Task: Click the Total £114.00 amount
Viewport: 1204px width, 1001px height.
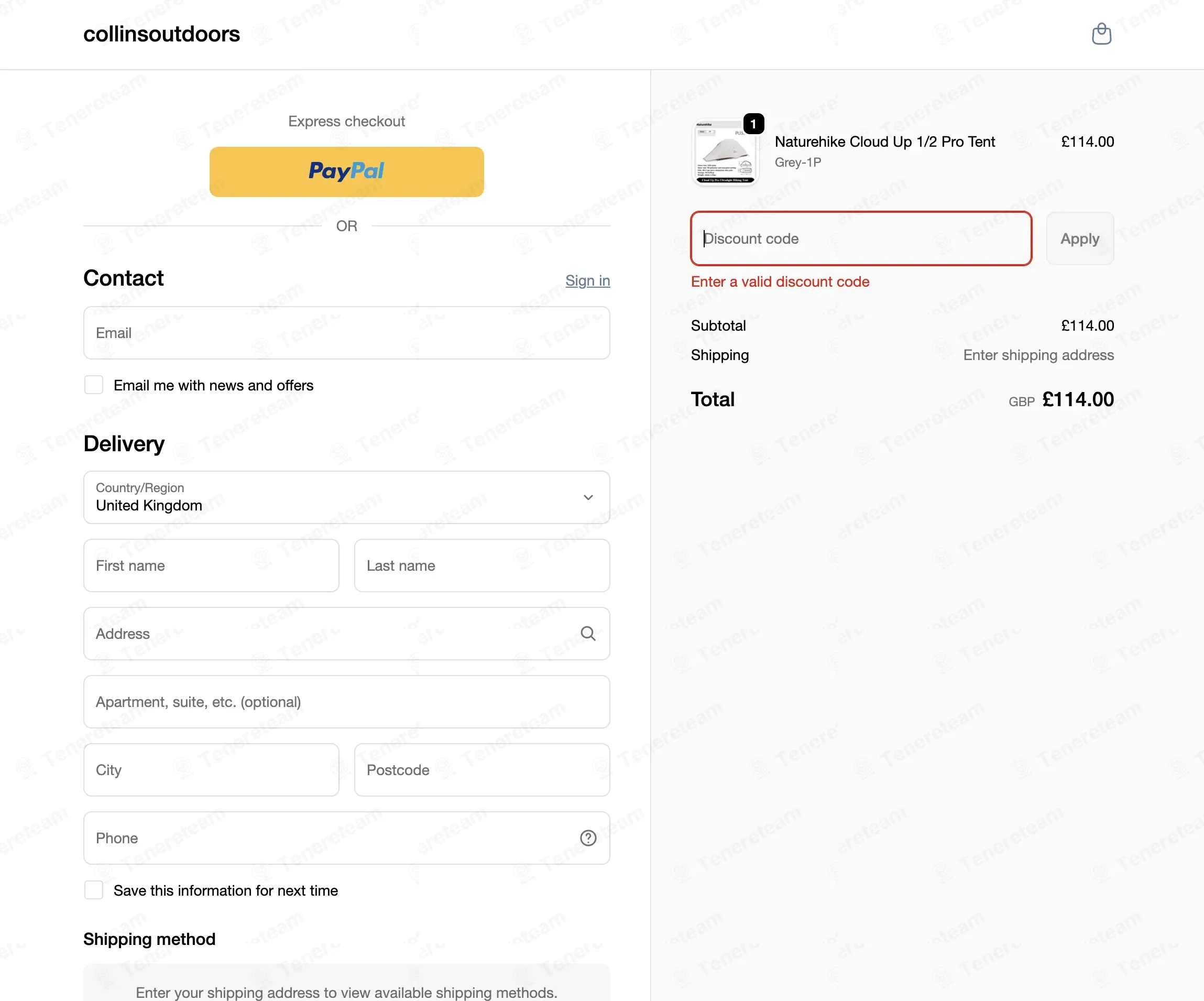Action: [x=1078, y=399]
